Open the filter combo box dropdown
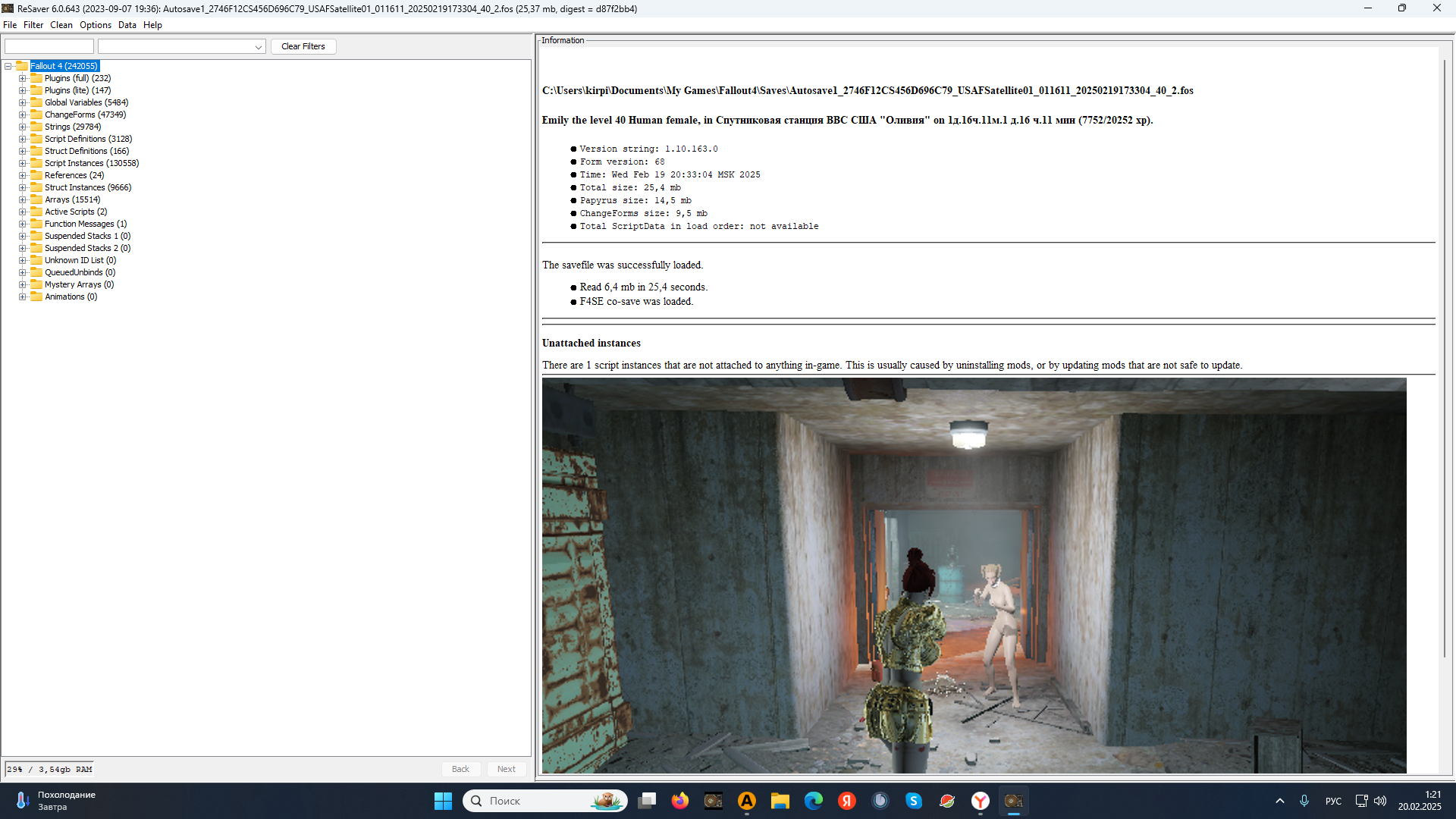 pyautogui.click(x=258, y=47)
